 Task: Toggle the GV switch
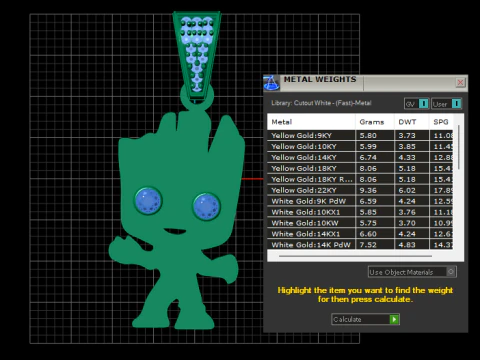point(416,104)
